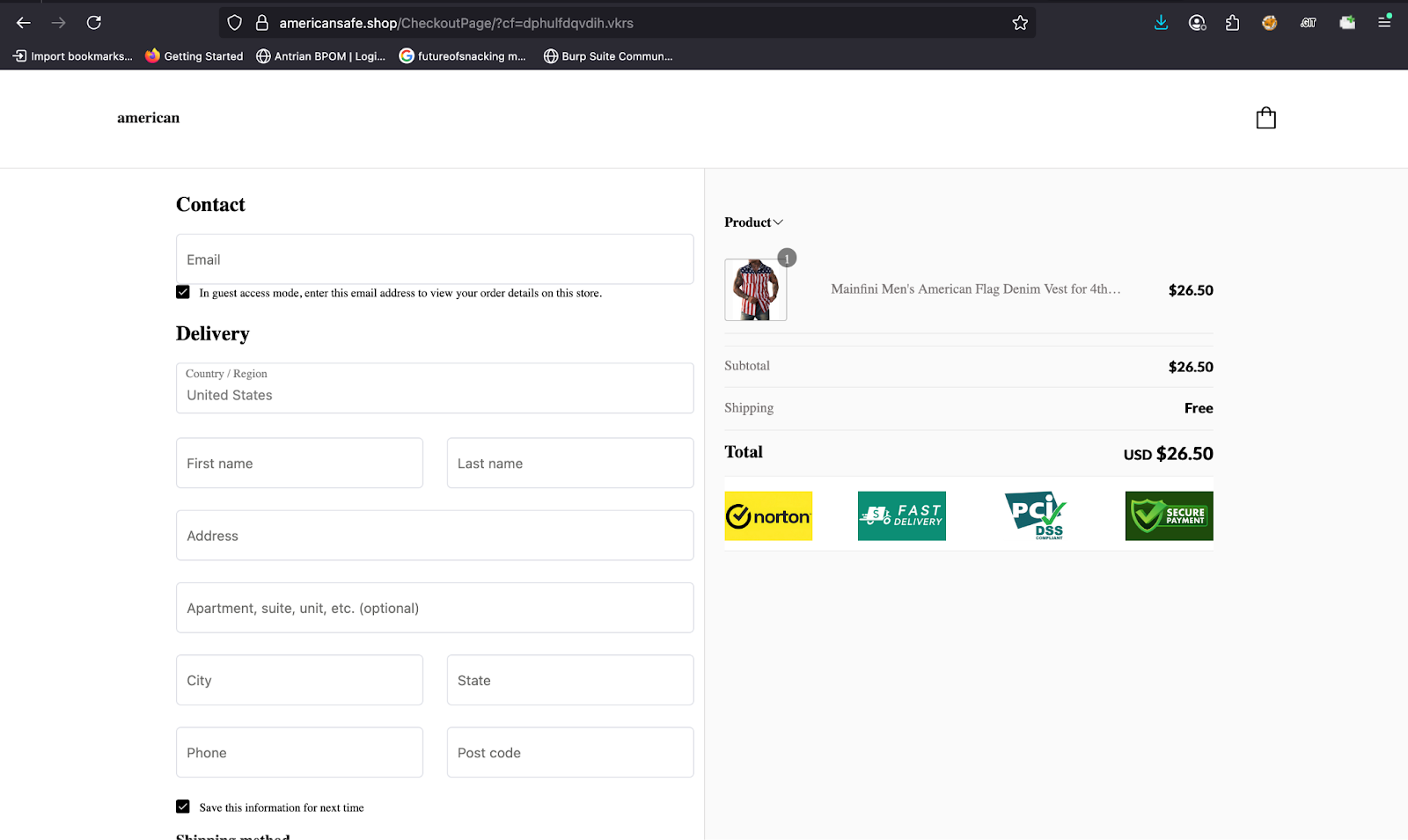This screenshot has width=1408, height=840.
Task: Click the Subtotal $26.50 amount
Action: [1191, 367]
